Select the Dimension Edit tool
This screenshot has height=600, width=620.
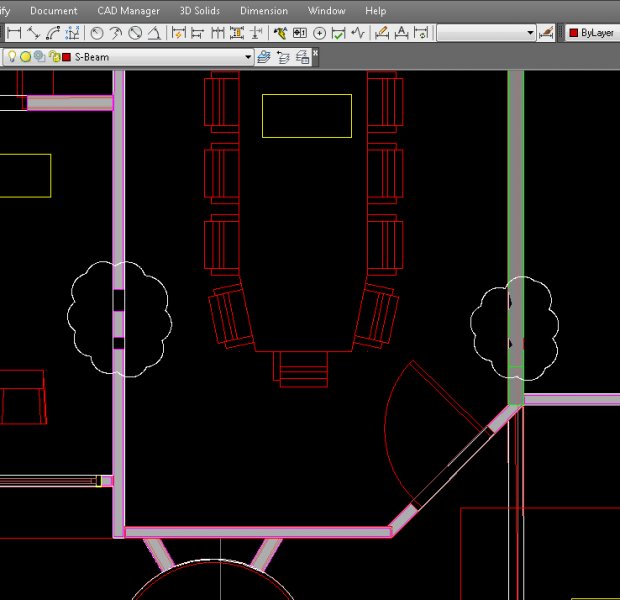tap(382, 33)
